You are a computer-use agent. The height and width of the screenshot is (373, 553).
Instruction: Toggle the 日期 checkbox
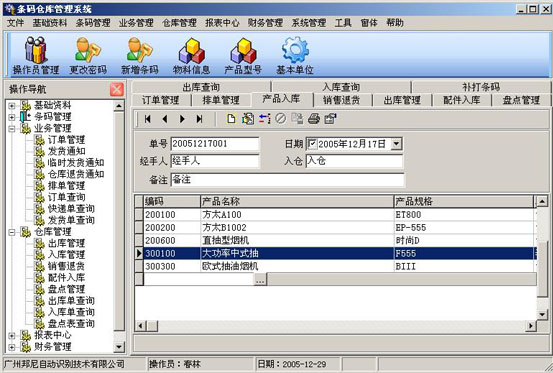312,143
